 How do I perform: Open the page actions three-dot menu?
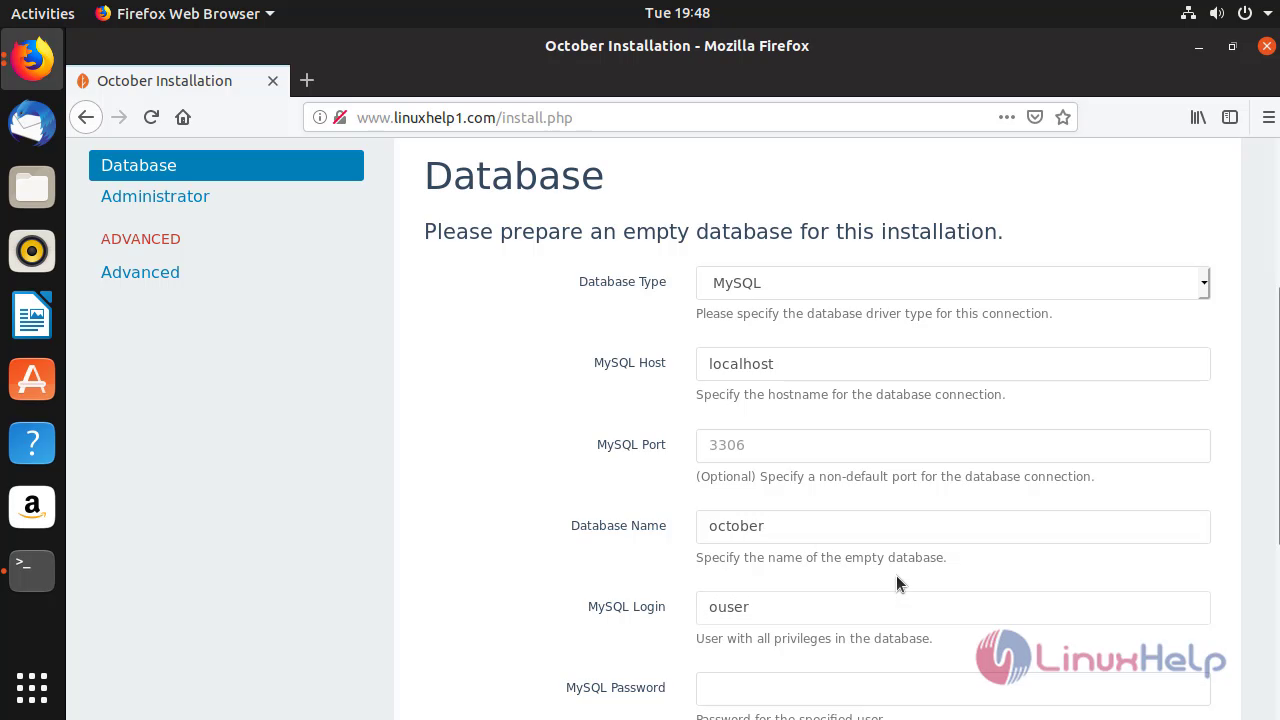1007,117
